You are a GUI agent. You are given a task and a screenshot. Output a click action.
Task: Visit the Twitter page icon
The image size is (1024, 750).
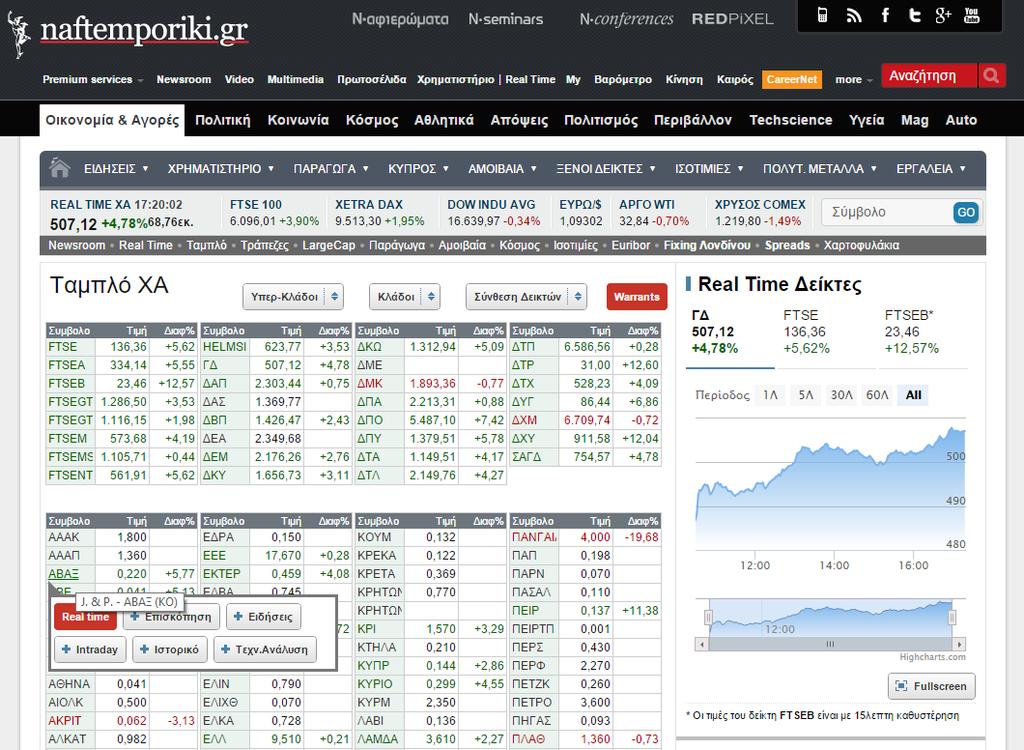tap(914, 15)
